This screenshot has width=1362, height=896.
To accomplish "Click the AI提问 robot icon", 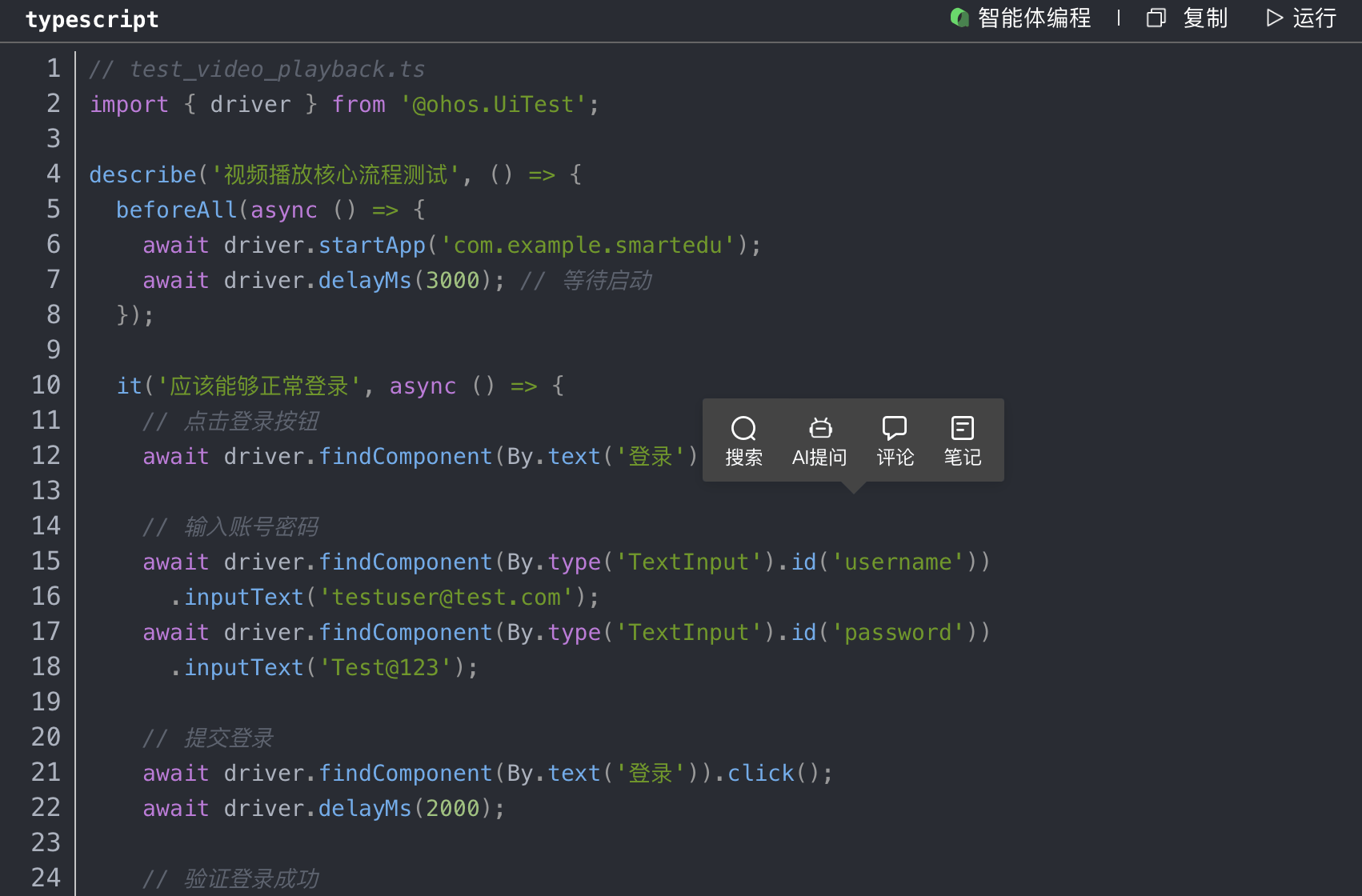I will (819, 429).
